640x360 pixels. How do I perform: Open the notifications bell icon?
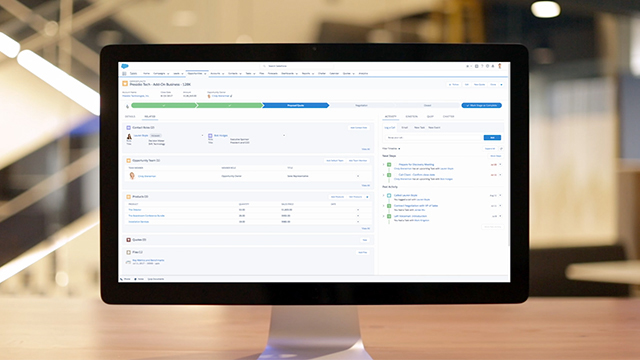click(x=493, y=66)
